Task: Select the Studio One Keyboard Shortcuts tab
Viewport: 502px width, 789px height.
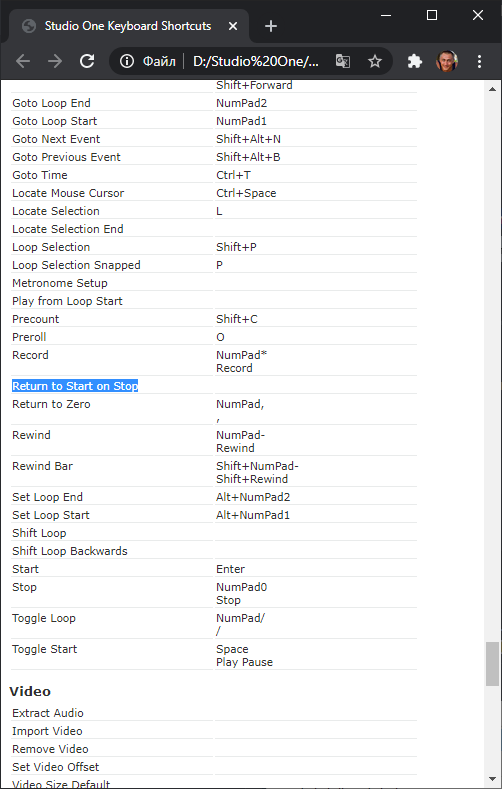Action: tap(128, 26)
